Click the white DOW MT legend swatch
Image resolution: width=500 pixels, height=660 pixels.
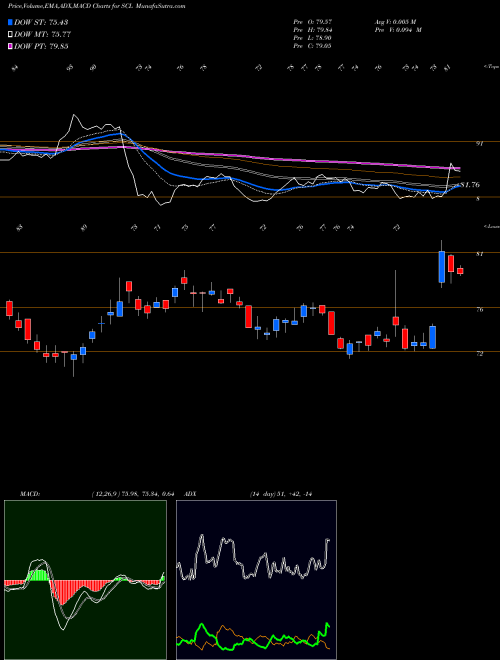[10, 35]
